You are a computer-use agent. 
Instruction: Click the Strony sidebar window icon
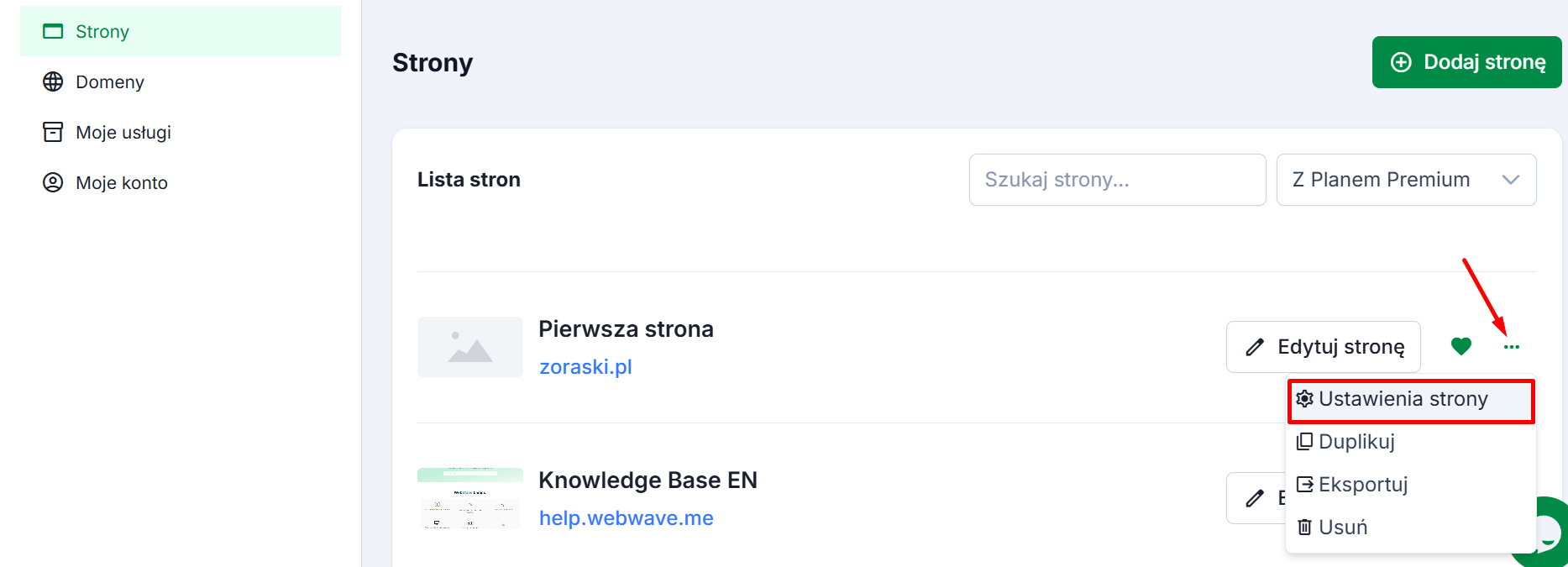(x=53, y=32)
